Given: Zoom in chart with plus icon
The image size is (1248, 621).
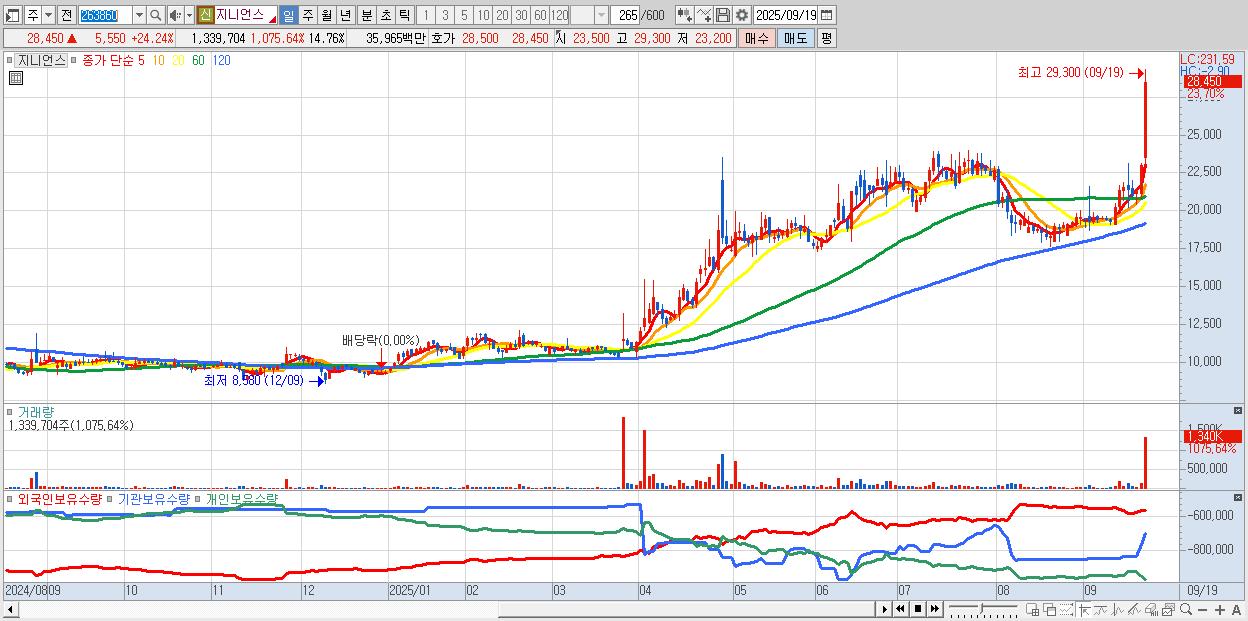Looking at the screenshot, I should coord(1220,609).
